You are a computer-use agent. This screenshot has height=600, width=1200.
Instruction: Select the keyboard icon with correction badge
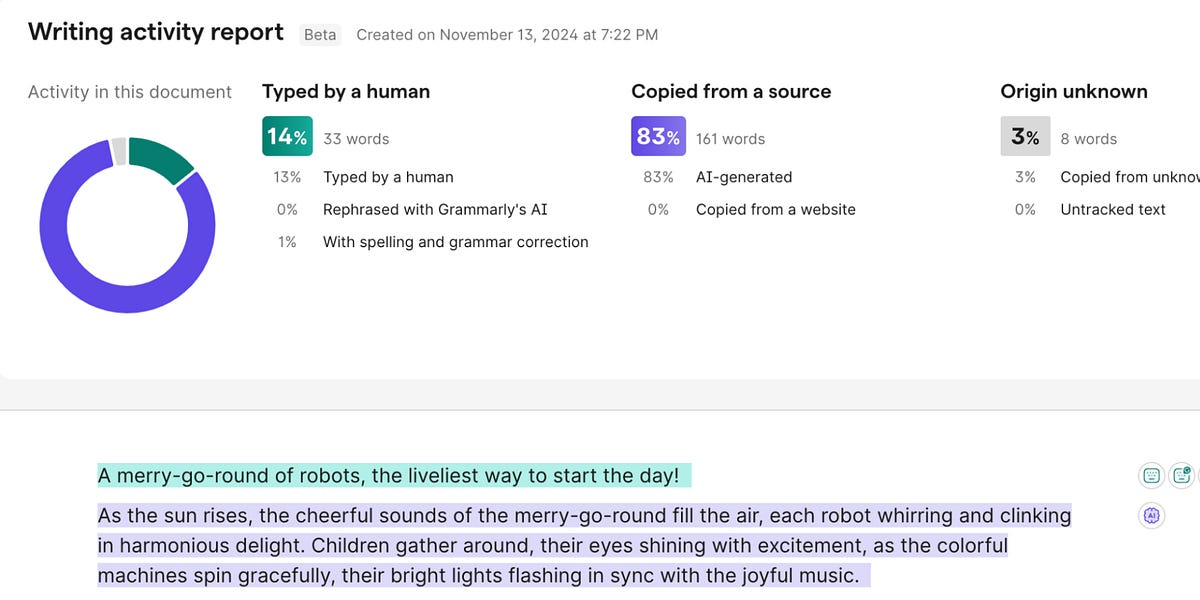tap(1181, 474)
